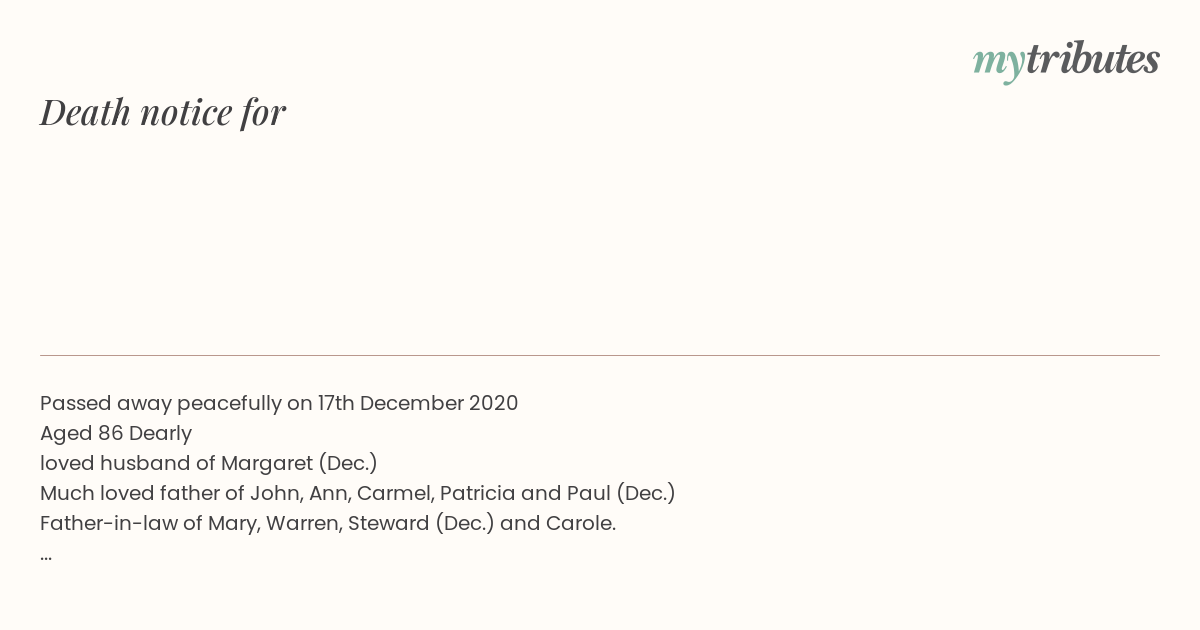Click the word "Father-in-law"

coord(108,523)
